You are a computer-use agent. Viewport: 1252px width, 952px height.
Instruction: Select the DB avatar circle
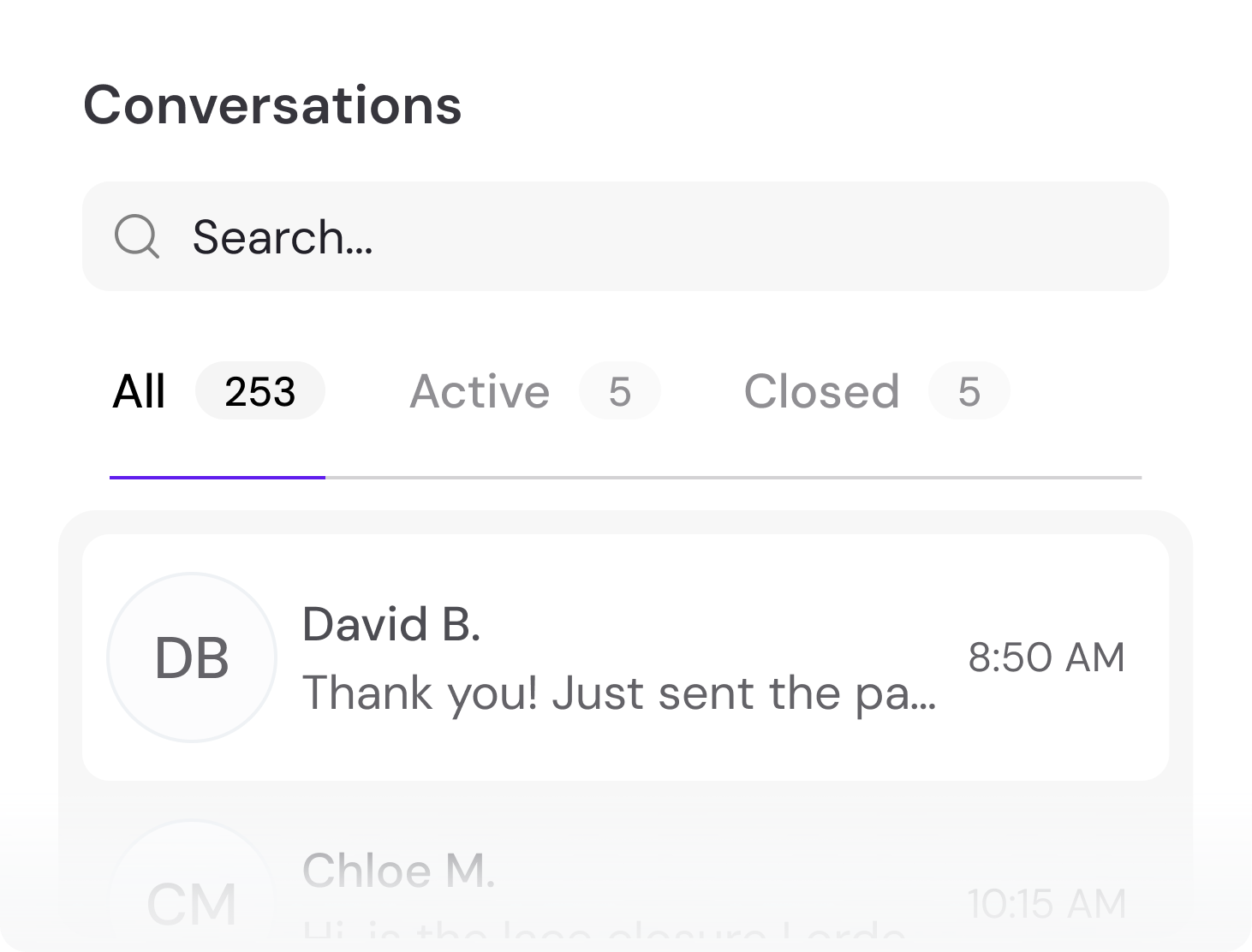pyautogui.click(x=192, y=657)
